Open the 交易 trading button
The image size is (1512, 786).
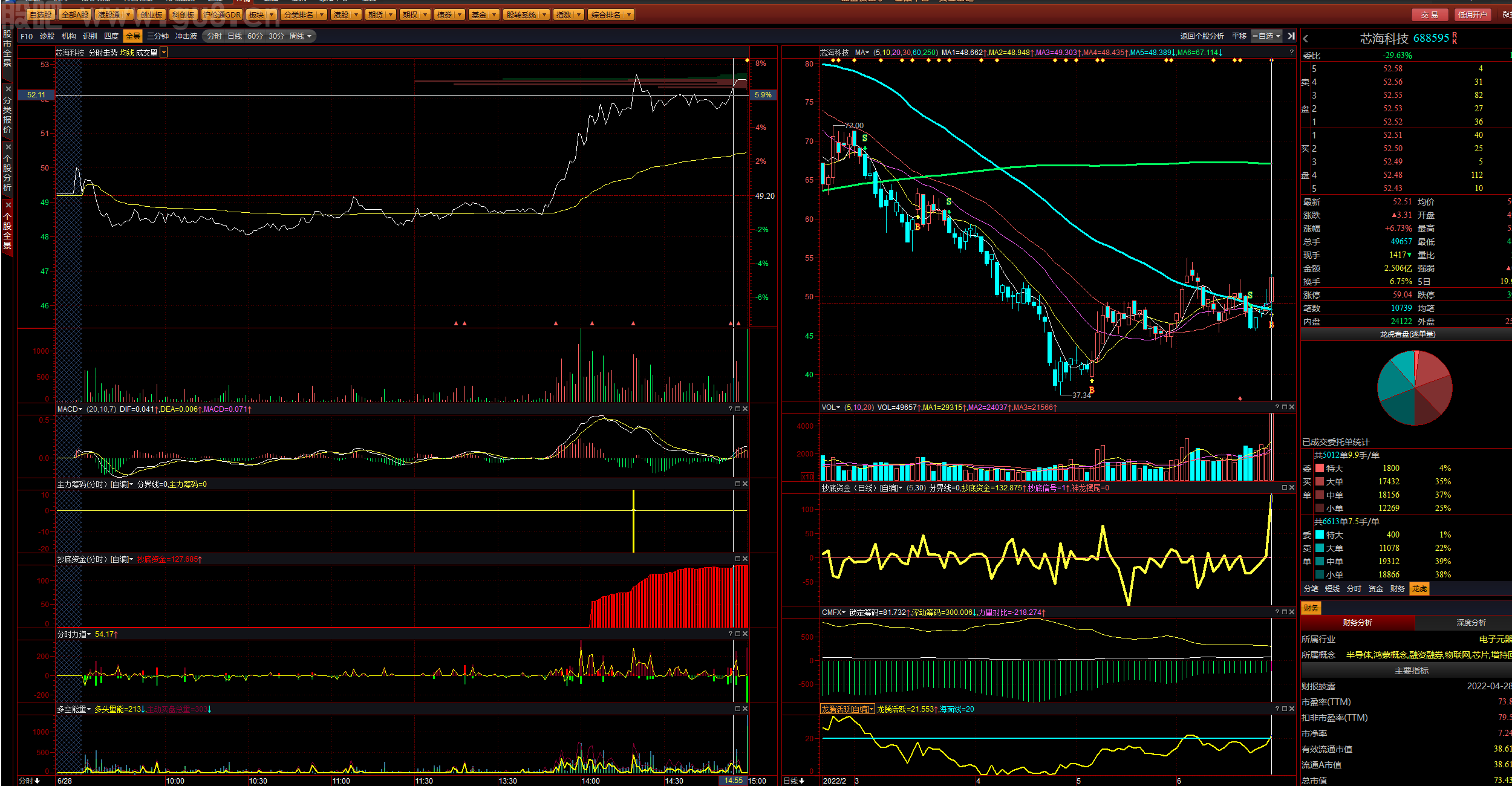pos(1430,15)
